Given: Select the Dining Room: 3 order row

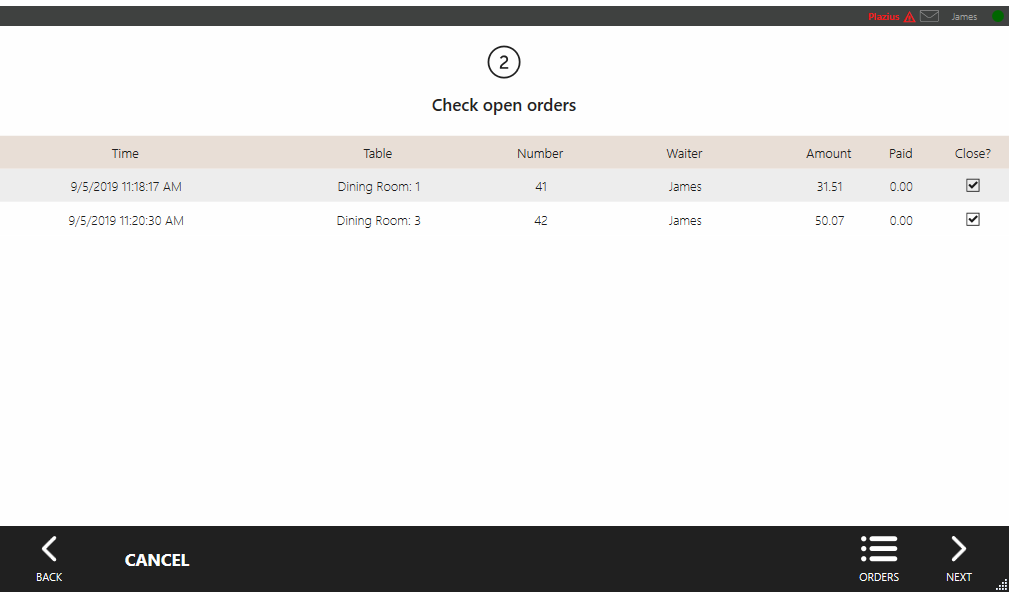Looking at the screenshot, I should (x=378, y=220).
